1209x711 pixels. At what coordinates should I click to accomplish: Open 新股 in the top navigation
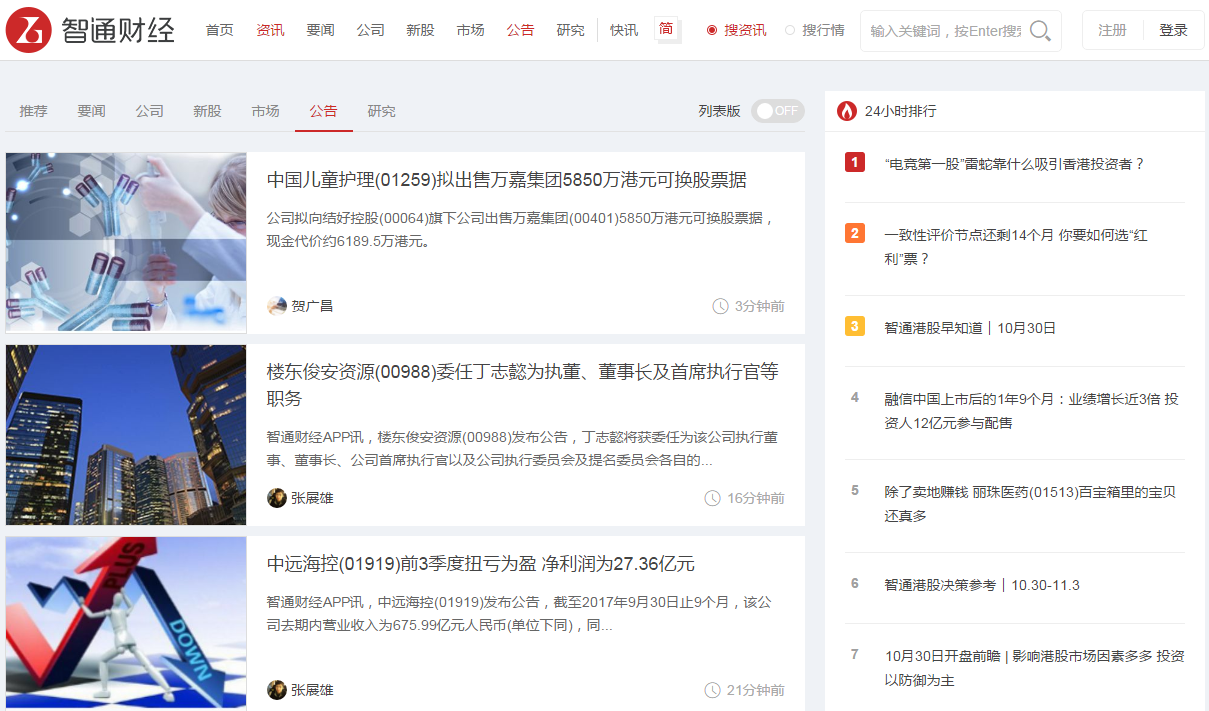click(420, 30)
